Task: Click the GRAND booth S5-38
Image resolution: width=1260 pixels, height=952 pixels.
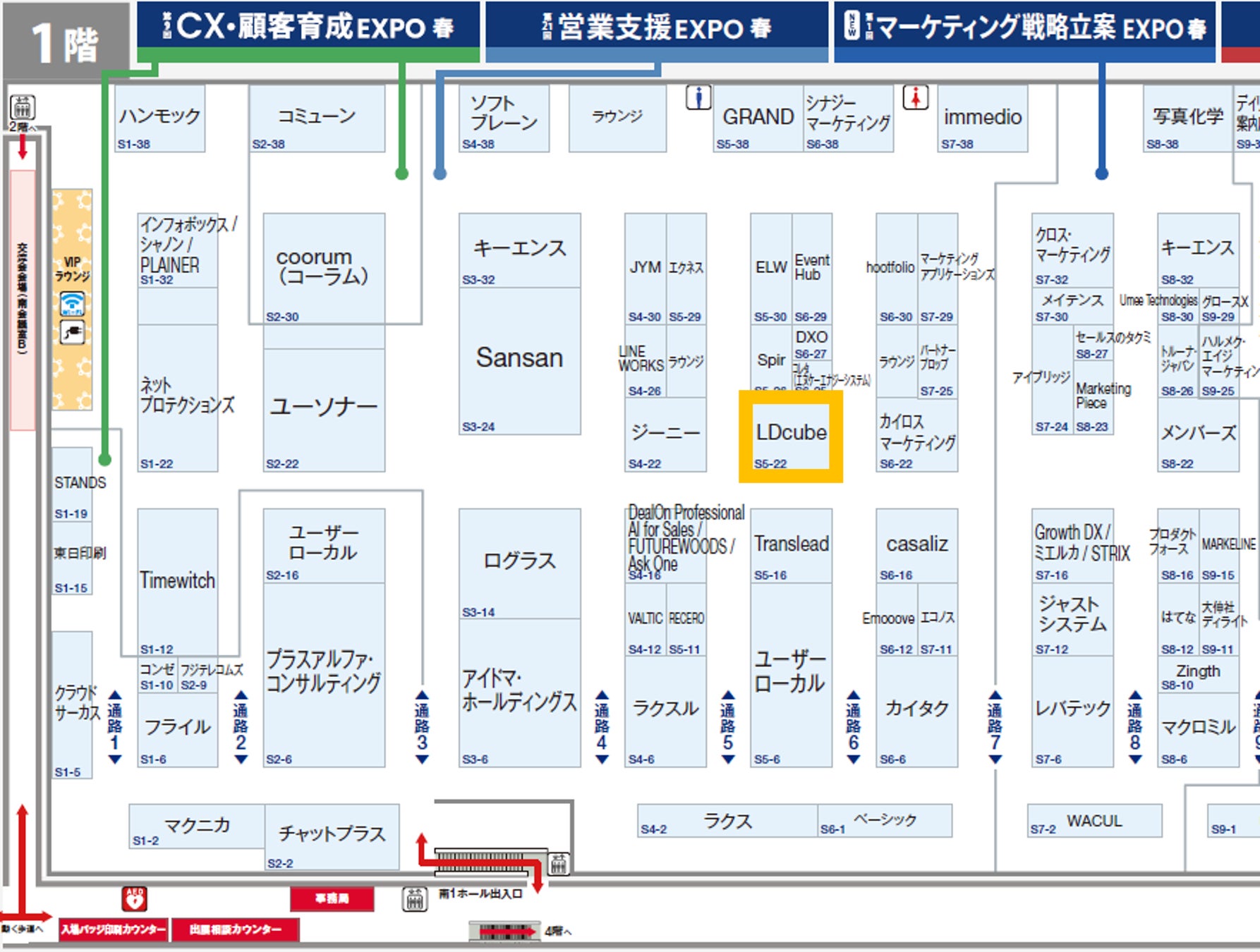Action: coord(758,118)
